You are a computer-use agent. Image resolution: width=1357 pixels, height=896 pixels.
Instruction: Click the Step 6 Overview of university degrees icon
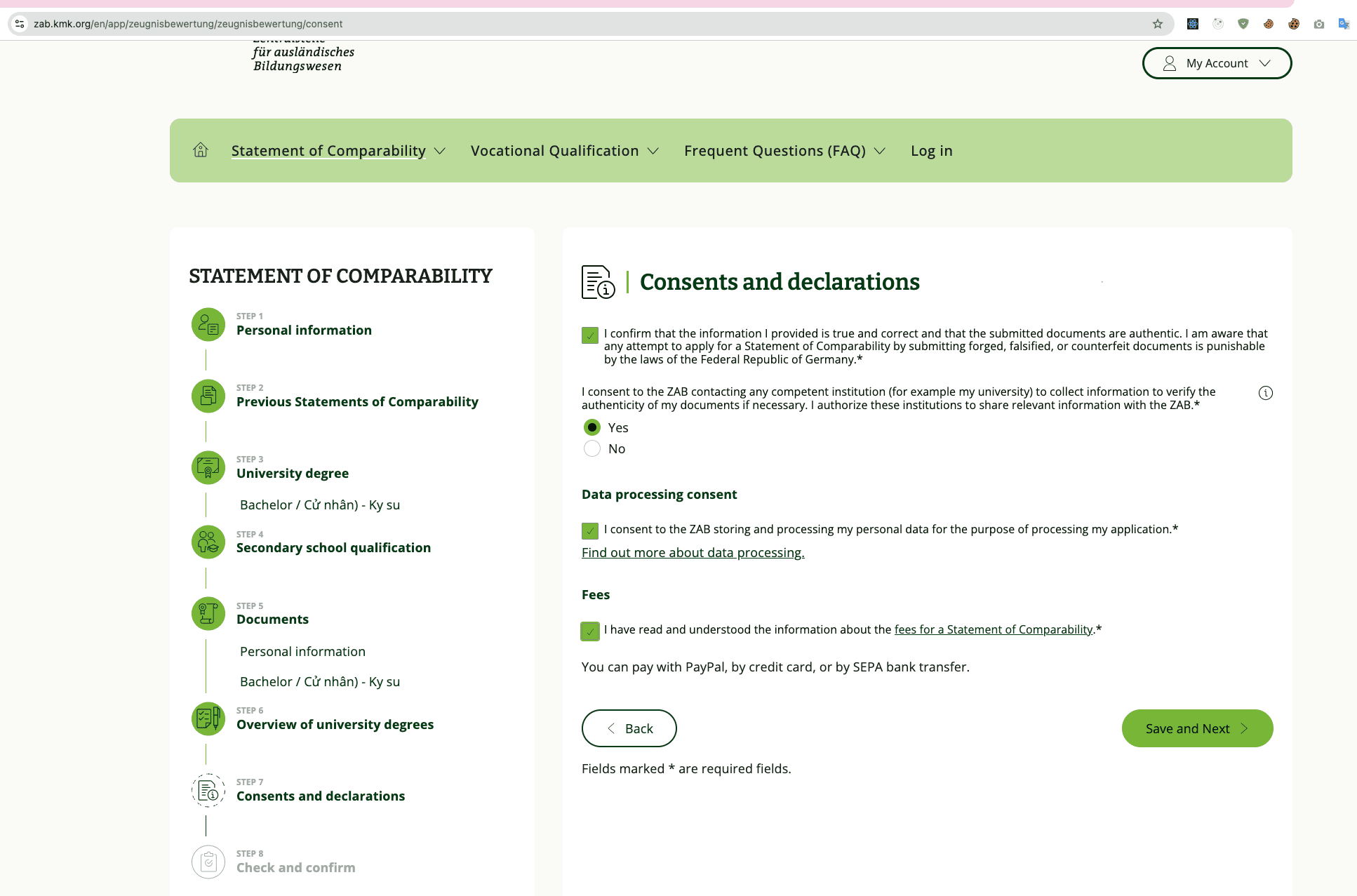208,718
